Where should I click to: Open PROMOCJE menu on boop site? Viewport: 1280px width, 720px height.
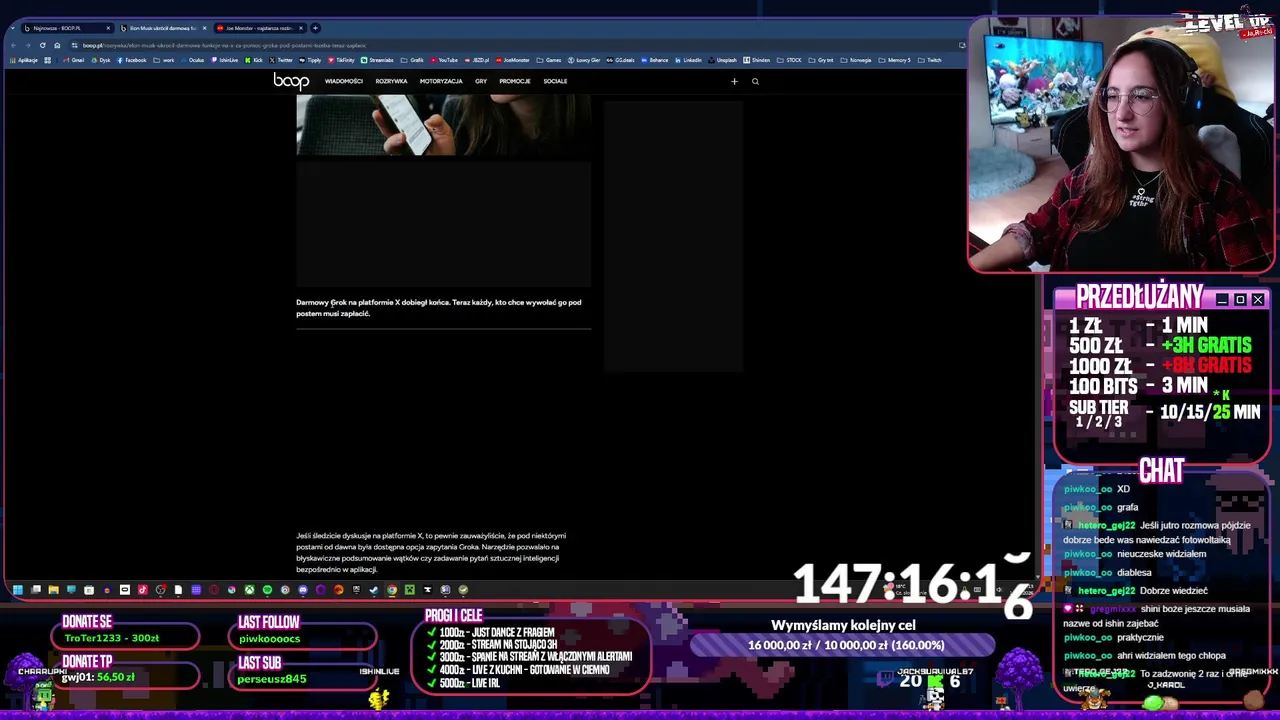point(515,81)
